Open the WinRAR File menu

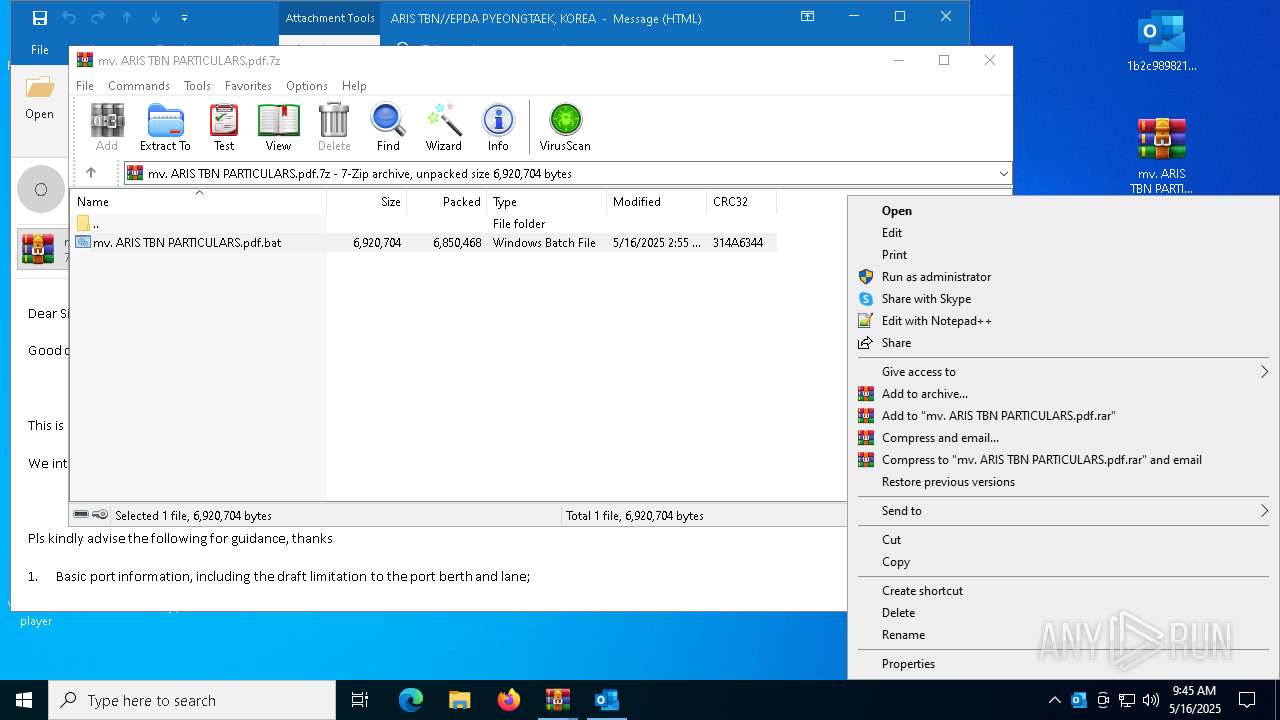click(x=85, y=86)
